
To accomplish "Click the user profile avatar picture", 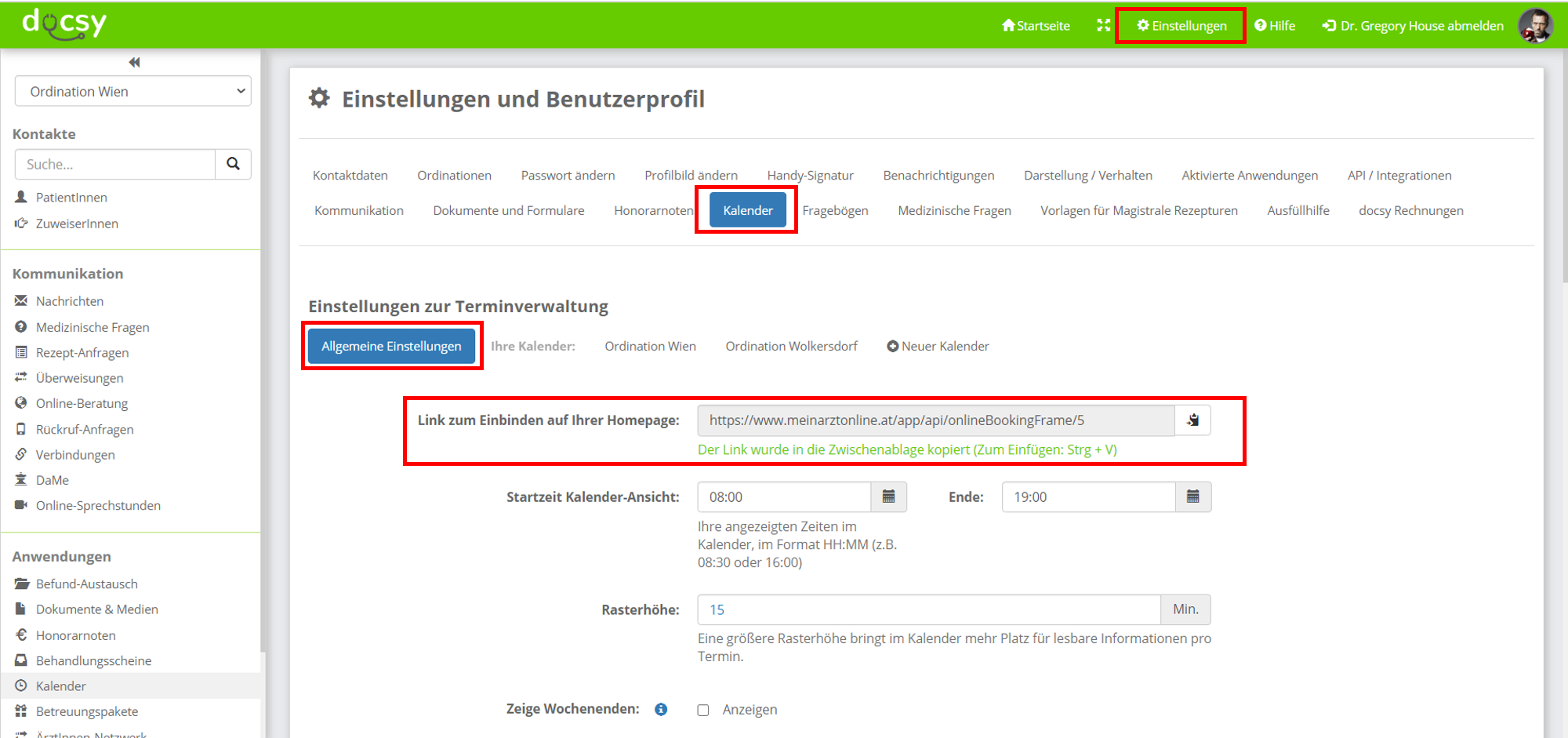I will 1534,26.
